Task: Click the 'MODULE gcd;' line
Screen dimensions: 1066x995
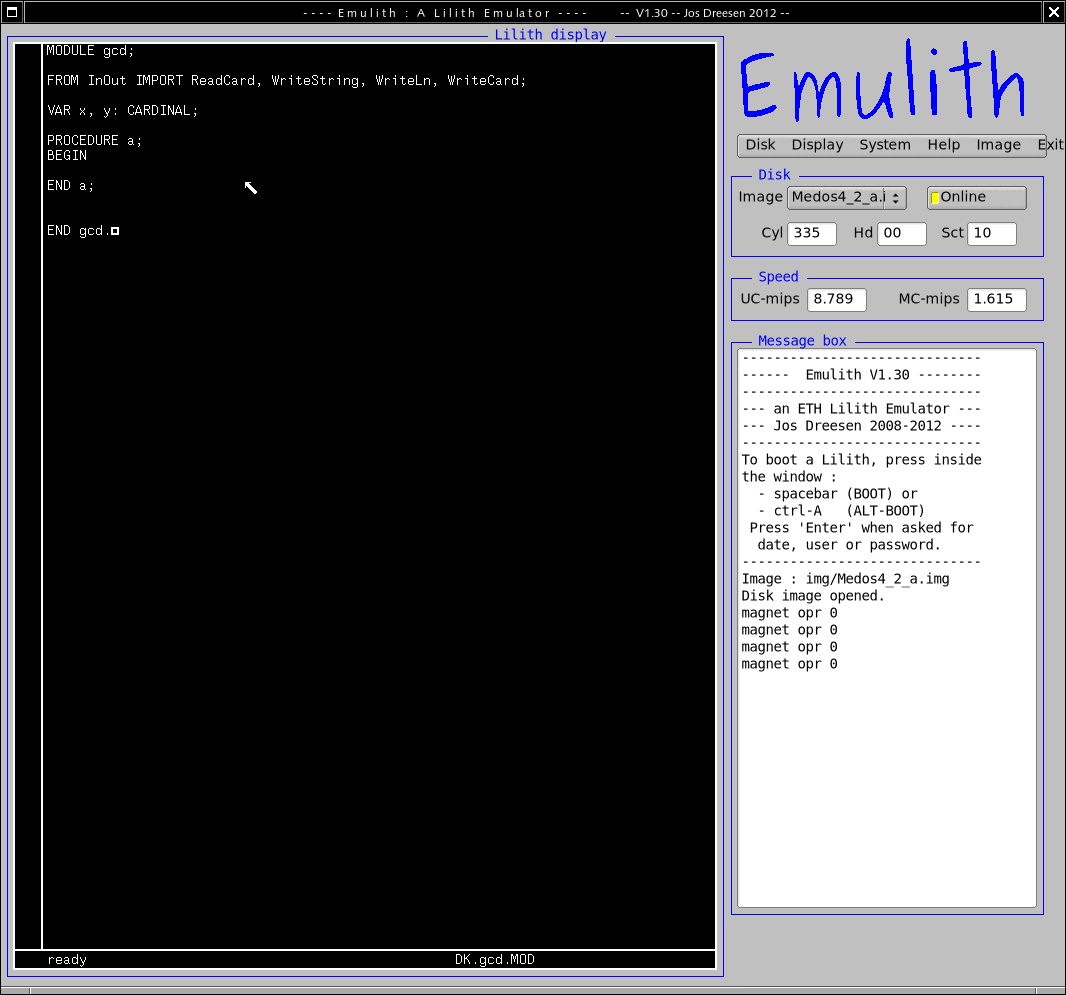Action: (90, 51)
